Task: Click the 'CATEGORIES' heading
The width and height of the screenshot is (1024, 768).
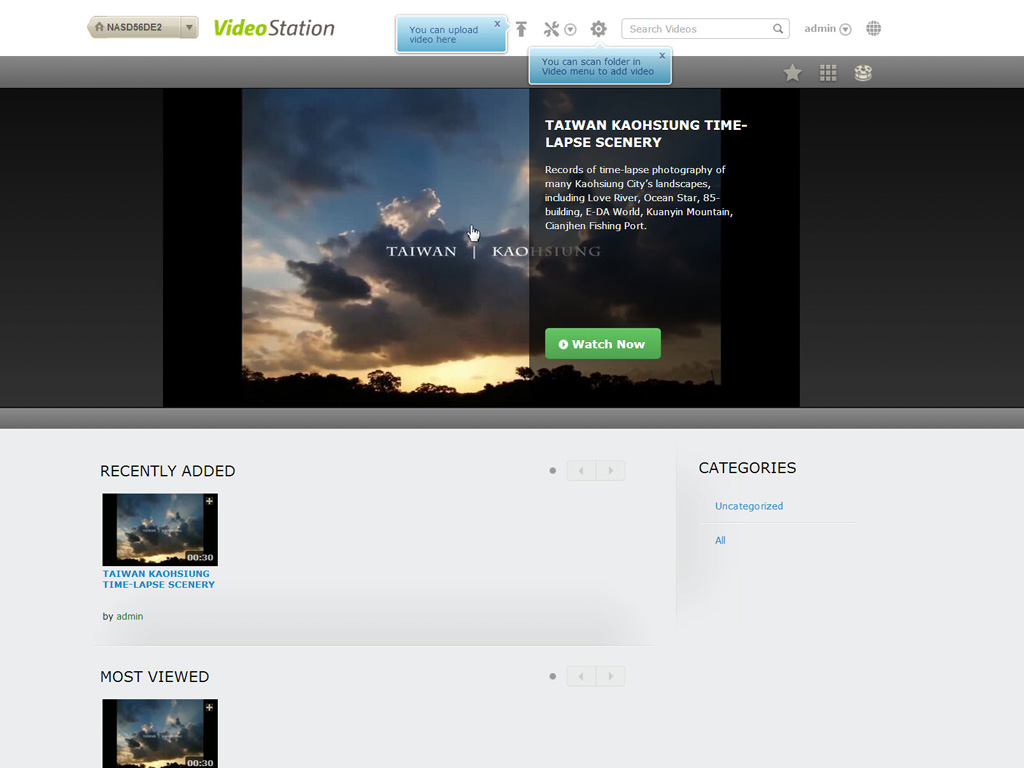Action: (747, 468)
